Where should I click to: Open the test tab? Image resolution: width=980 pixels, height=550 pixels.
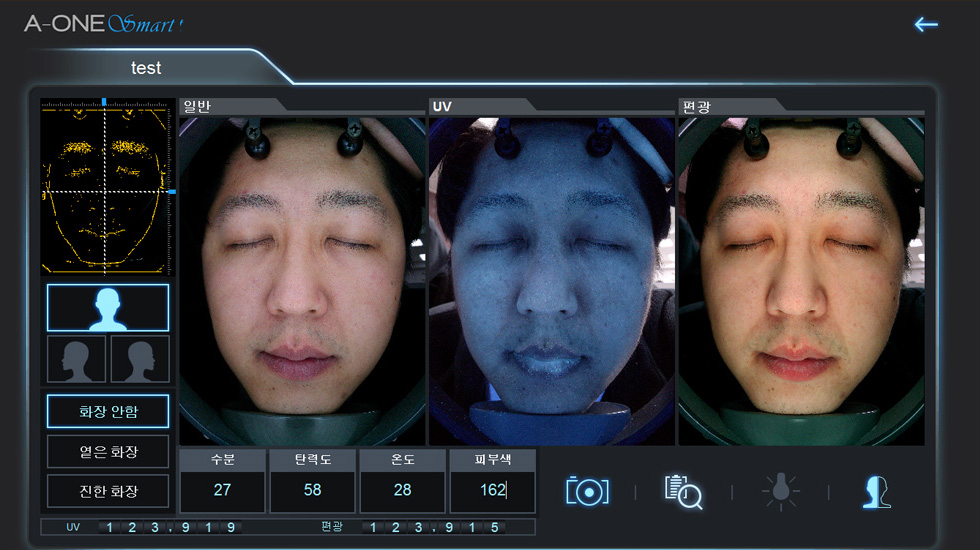point(146,68)
